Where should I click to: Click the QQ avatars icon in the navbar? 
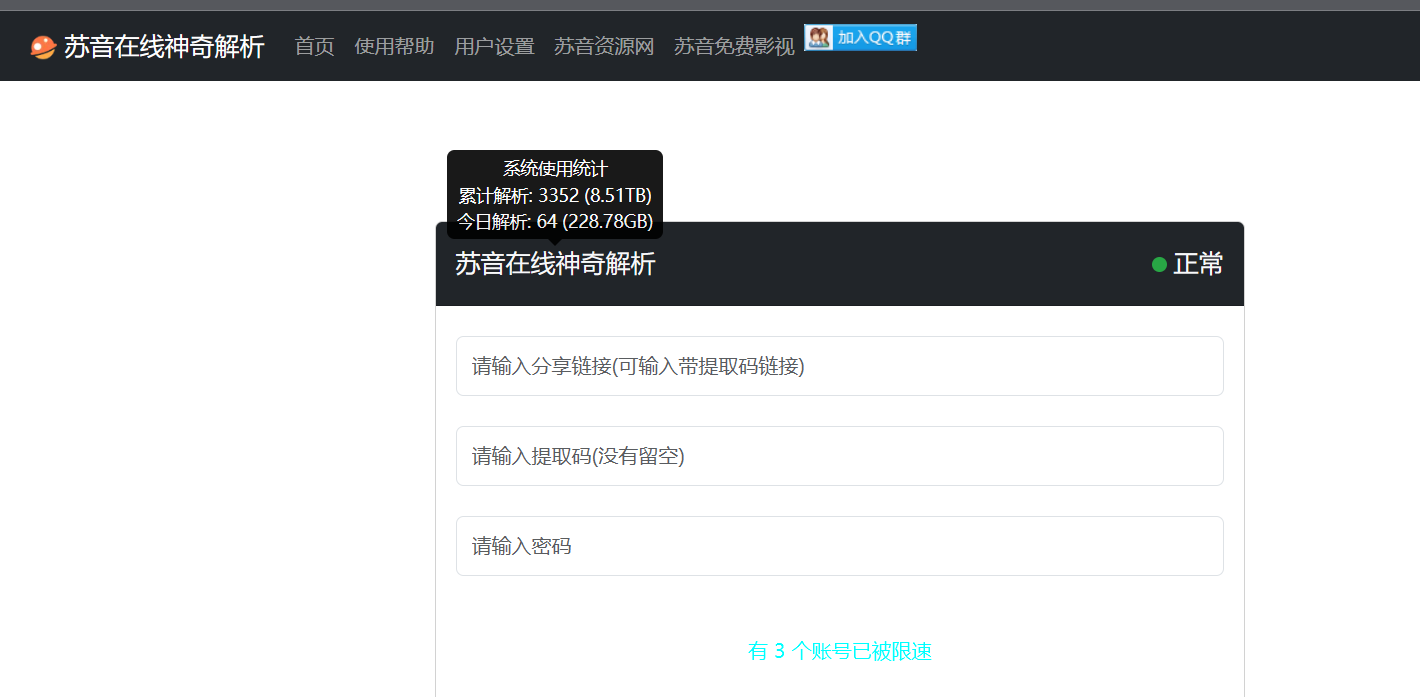820,38
